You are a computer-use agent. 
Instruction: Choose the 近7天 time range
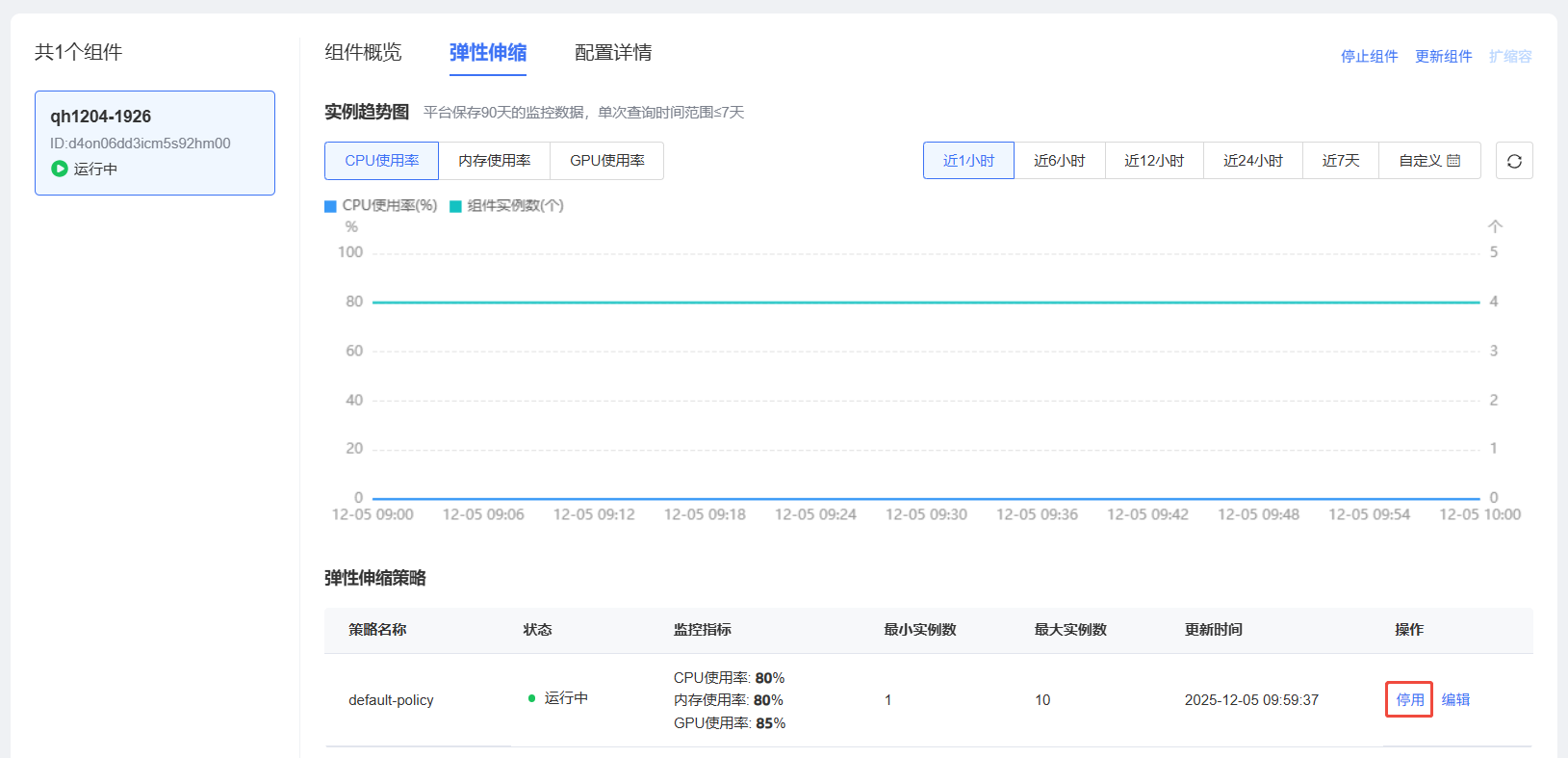pos(1340,161)
